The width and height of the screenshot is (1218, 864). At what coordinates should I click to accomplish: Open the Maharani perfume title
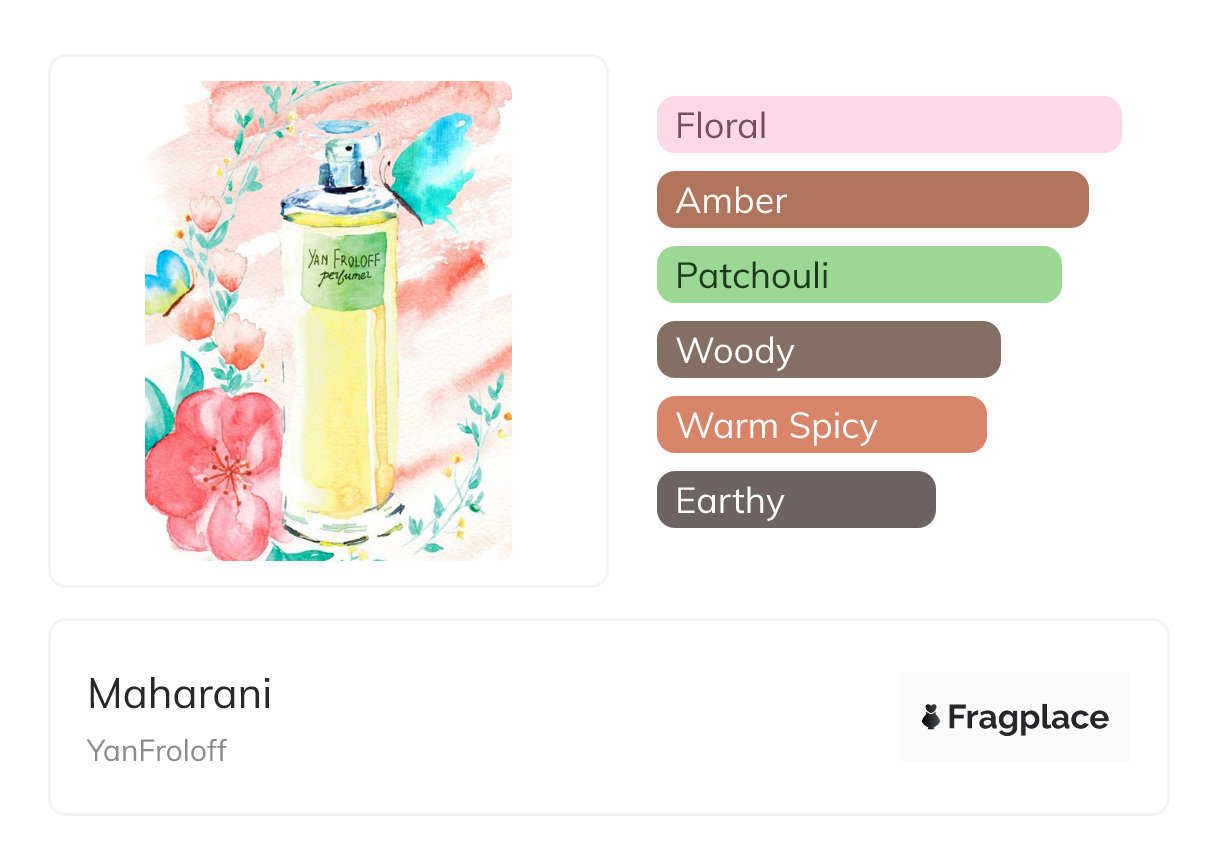pyautogui.click(x=179, y=694)
